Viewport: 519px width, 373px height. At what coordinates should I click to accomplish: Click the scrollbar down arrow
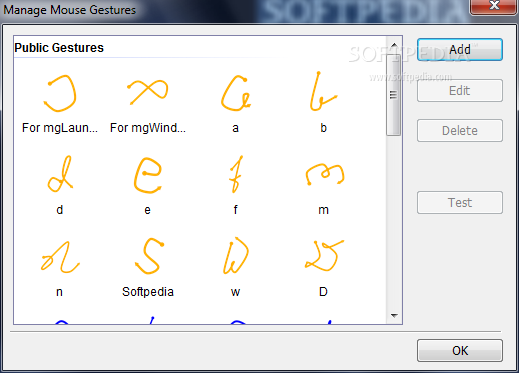tap(394, 315)
